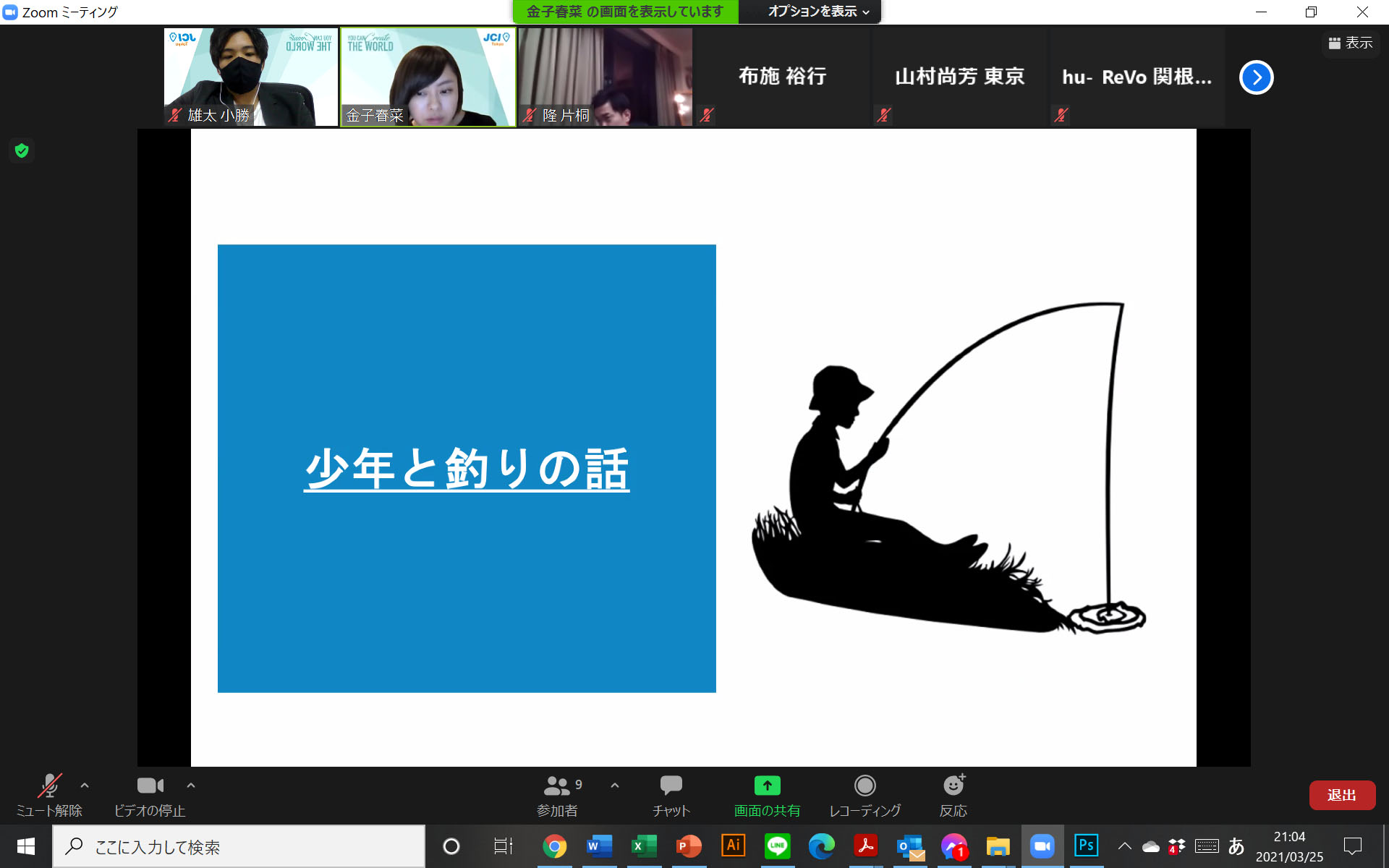Click the Windows search box
The width and height of the screenshot is (1389, 868).
pos(239,846)
